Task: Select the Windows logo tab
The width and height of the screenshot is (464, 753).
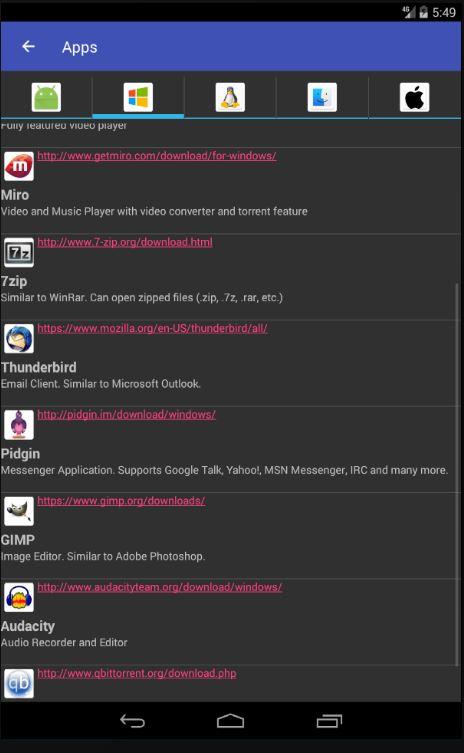Action: pyautogui.click(x=138, y=97)
